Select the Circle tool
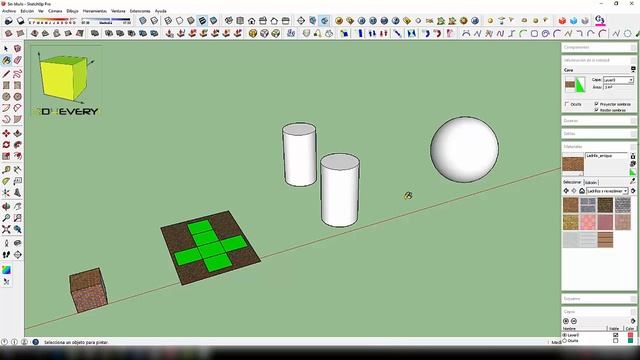The image size is (640, 360). tap(6, 97)
